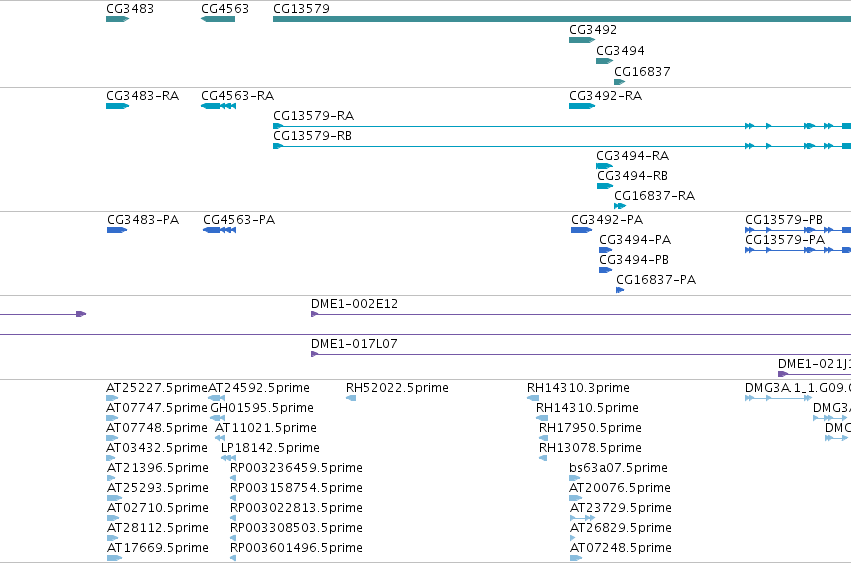Select the CG3494-RB transcript glyph
The width and height of the screenshot is (851, 563).
pyautogui.click(x=605, y=186)
